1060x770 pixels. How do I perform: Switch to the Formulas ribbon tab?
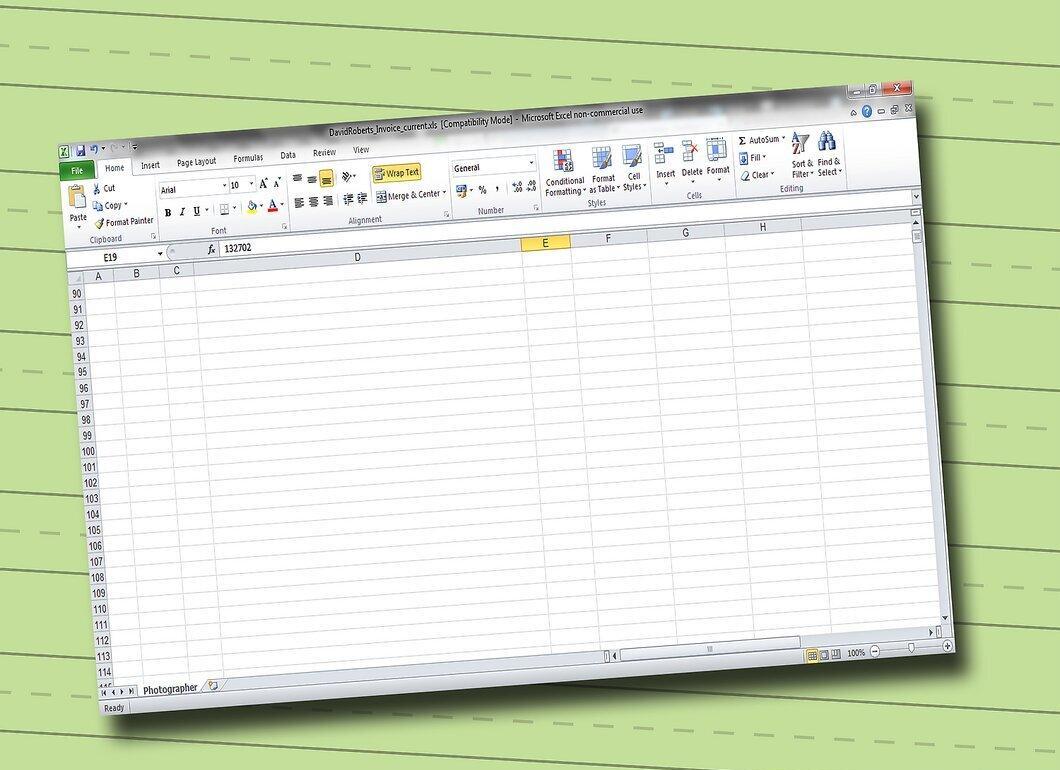[x=248, y=158]
